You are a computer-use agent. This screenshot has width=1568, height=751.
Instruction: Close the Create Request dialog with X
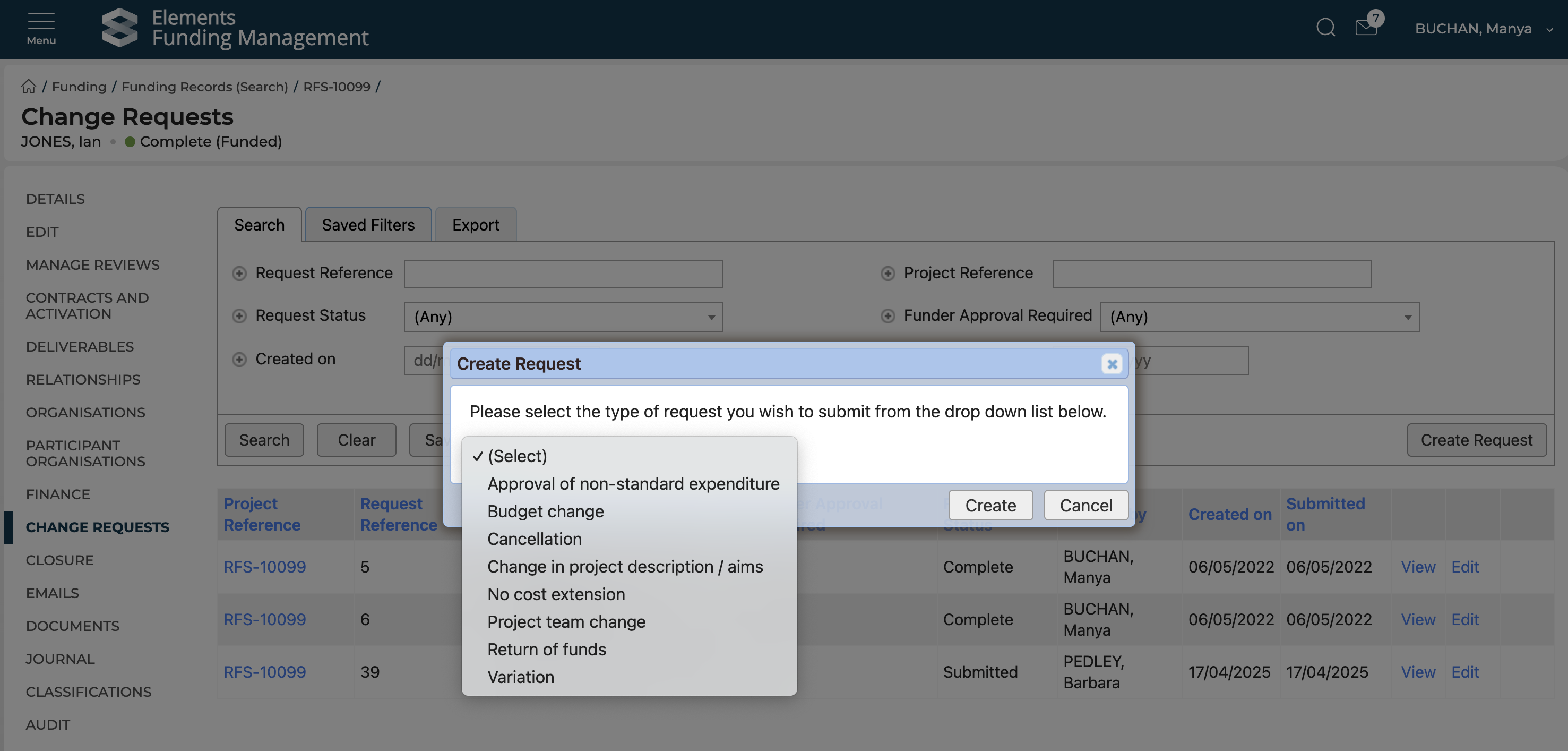(x=1112, y=364)
